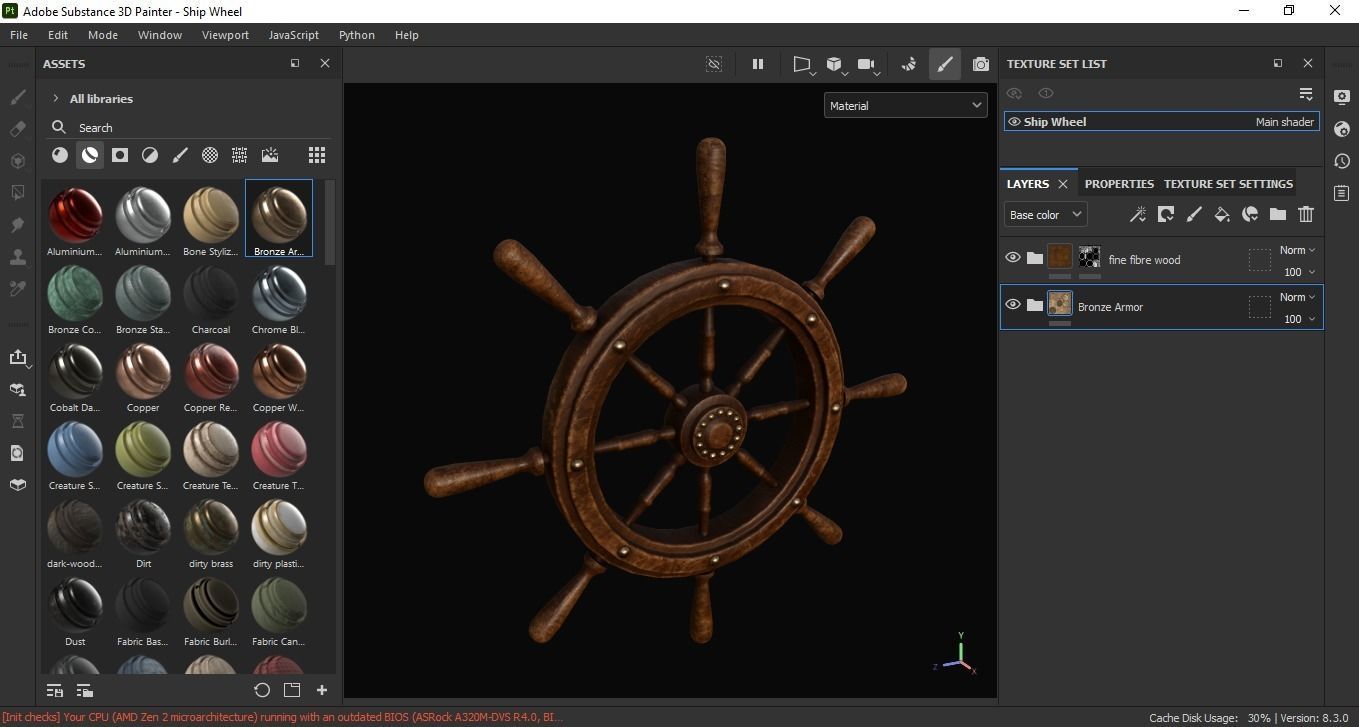Click the Symmetry icon in viewport toolbar

909,64
